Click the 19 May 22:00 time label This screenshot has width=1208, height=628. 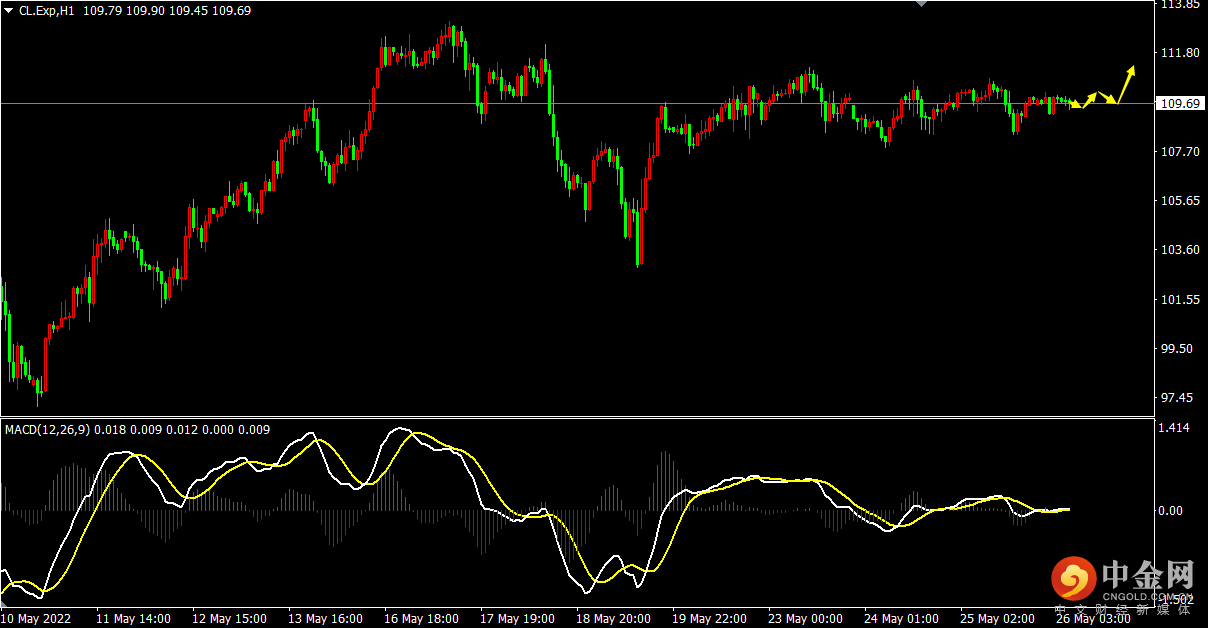point(709,619)
